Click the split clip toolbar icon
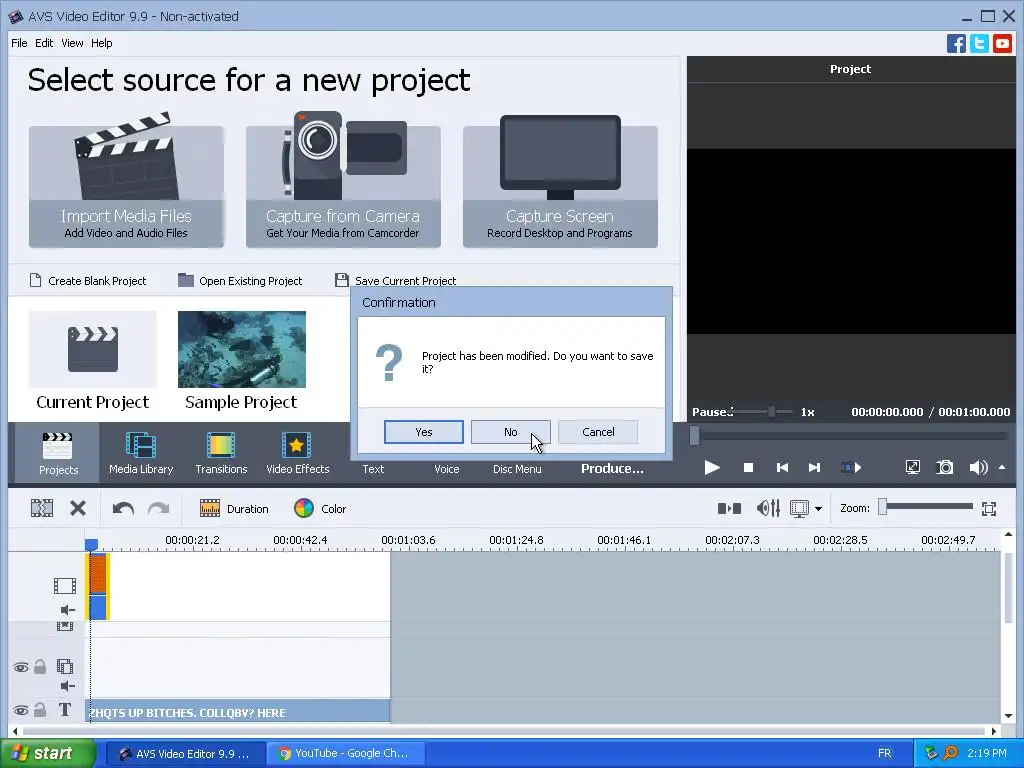 coord(42,508)
